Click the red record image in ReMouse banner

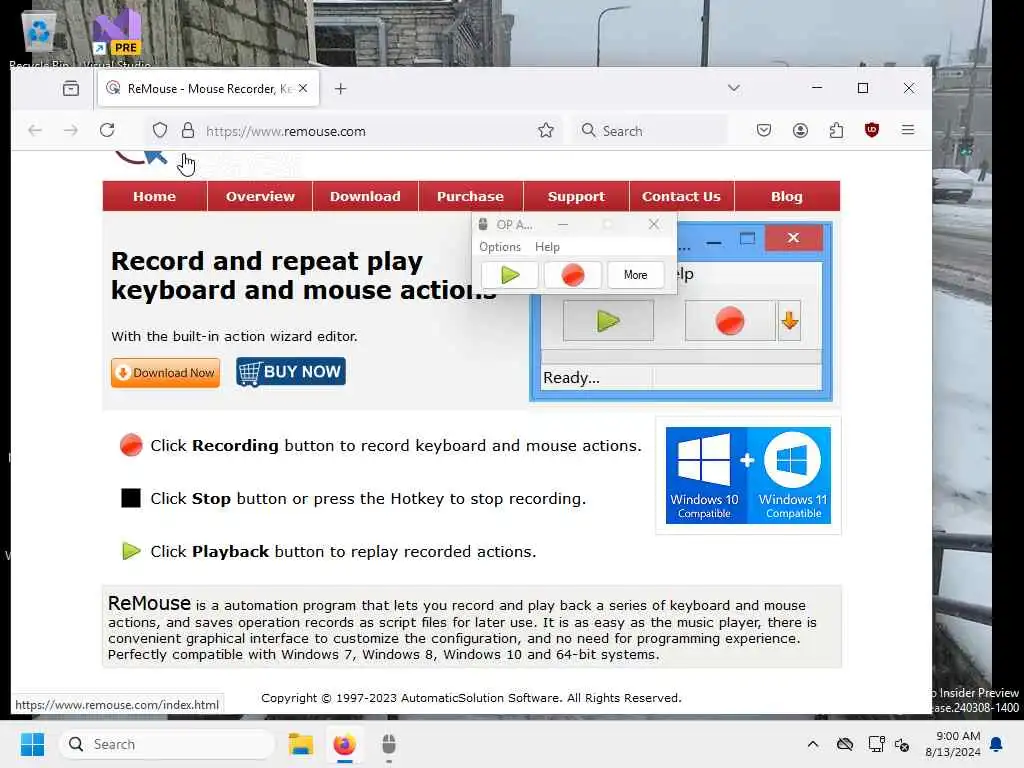coord(729,321)
